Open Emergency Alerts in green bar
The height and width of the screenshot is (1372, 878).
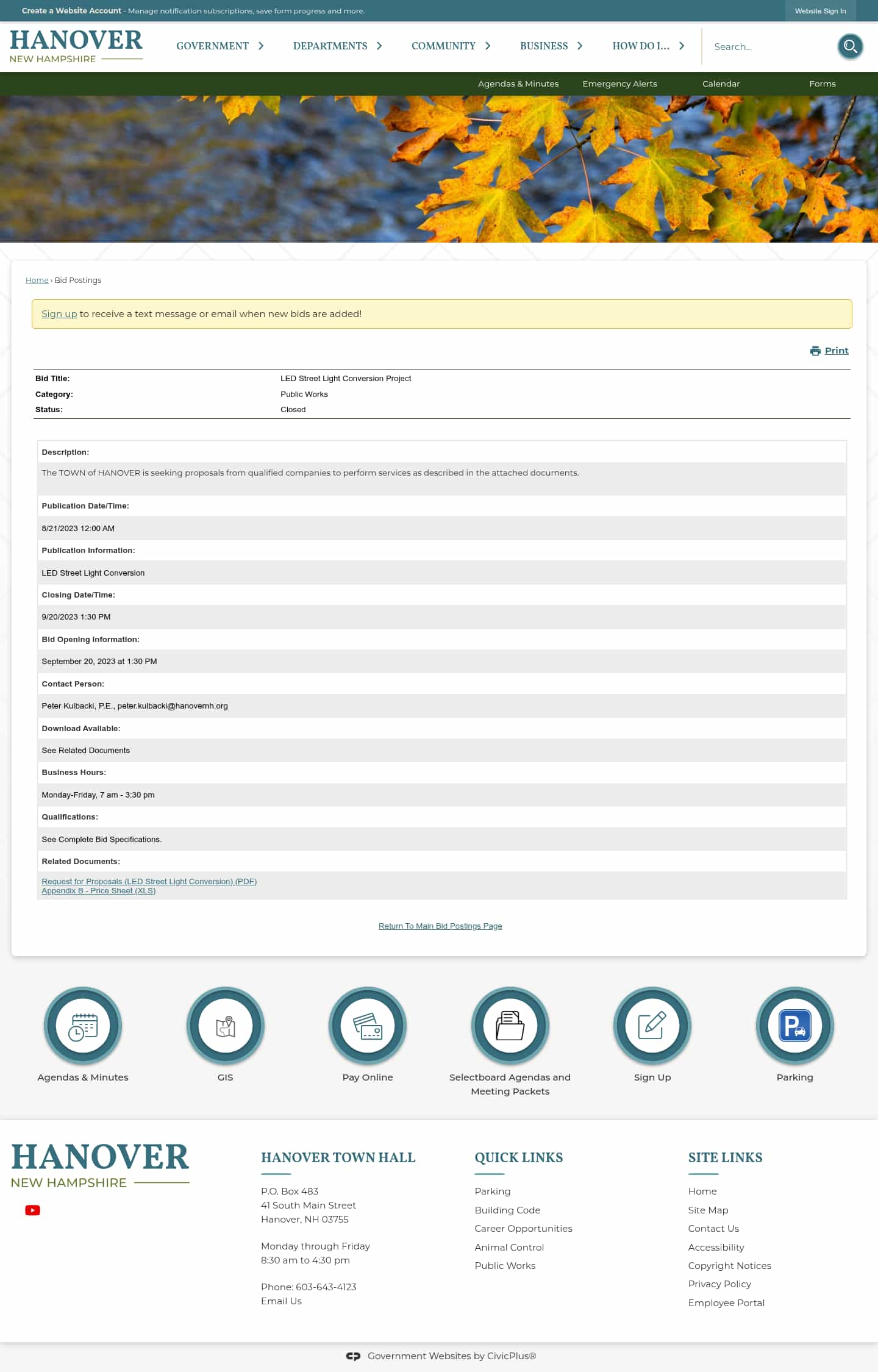[619, 84]
